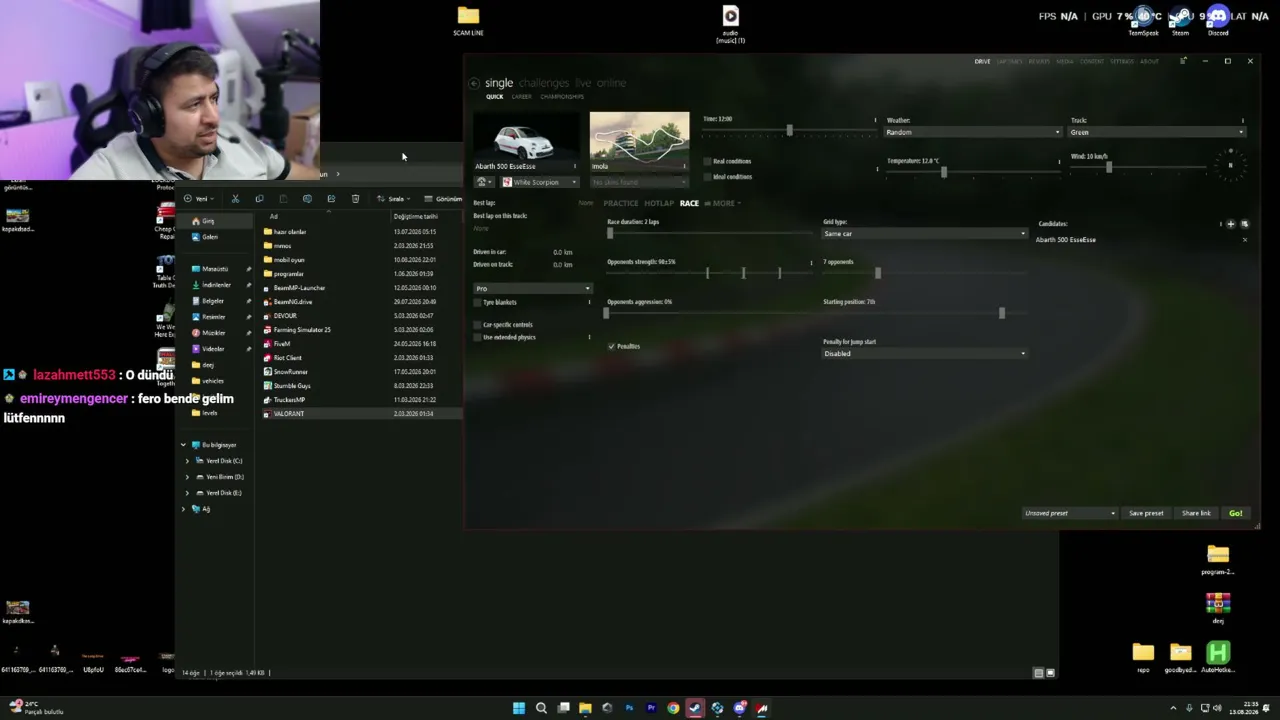Image resolution: width=1280 pixels, height=720 pixels.
Task: Open the Weather dropdown set to Random
Action: 973,132
